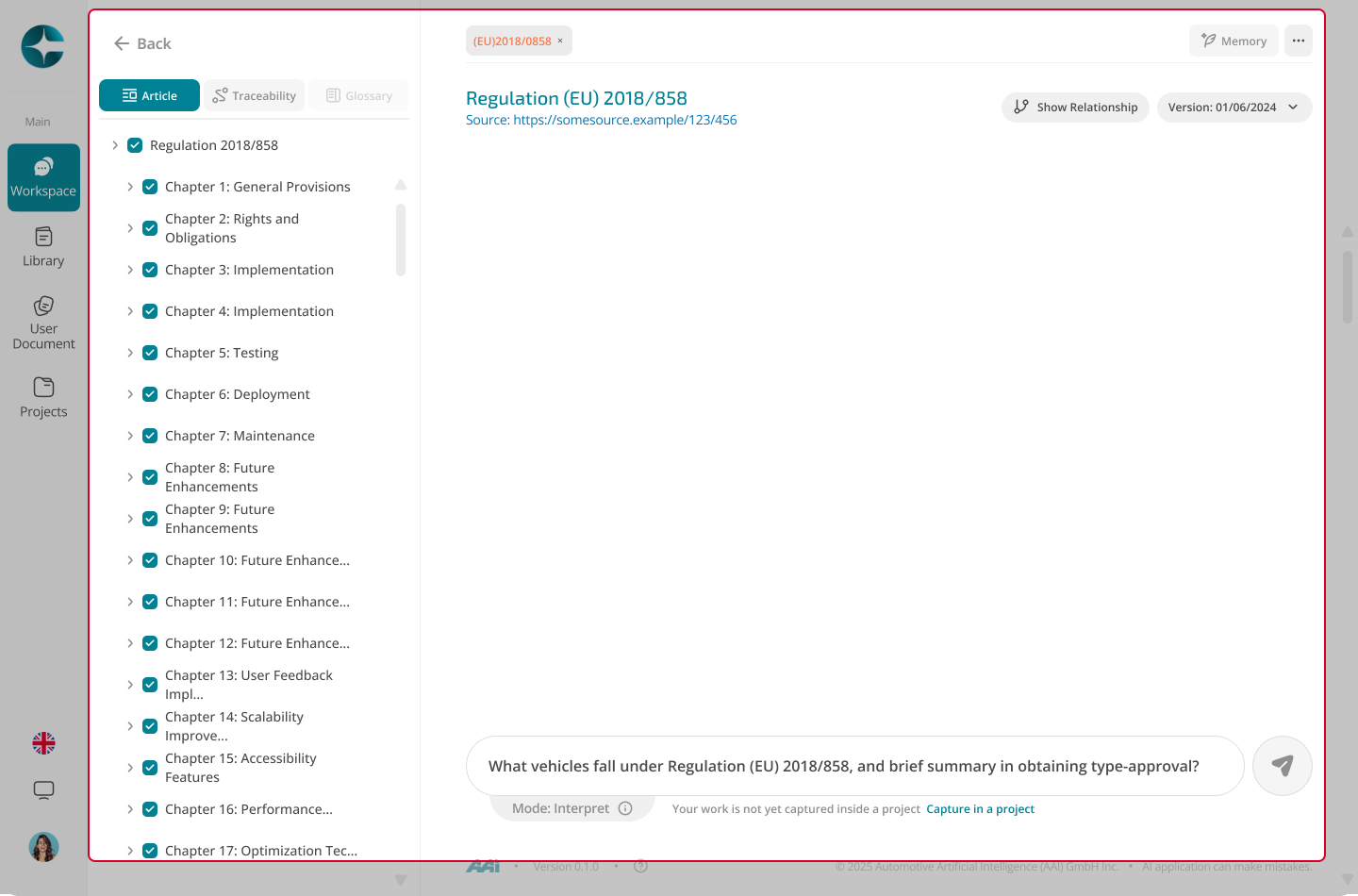The height and width of the screenshot is (896, 1358).
Task: Open the three-dot more options menu
Action: tap(1299, 41)
